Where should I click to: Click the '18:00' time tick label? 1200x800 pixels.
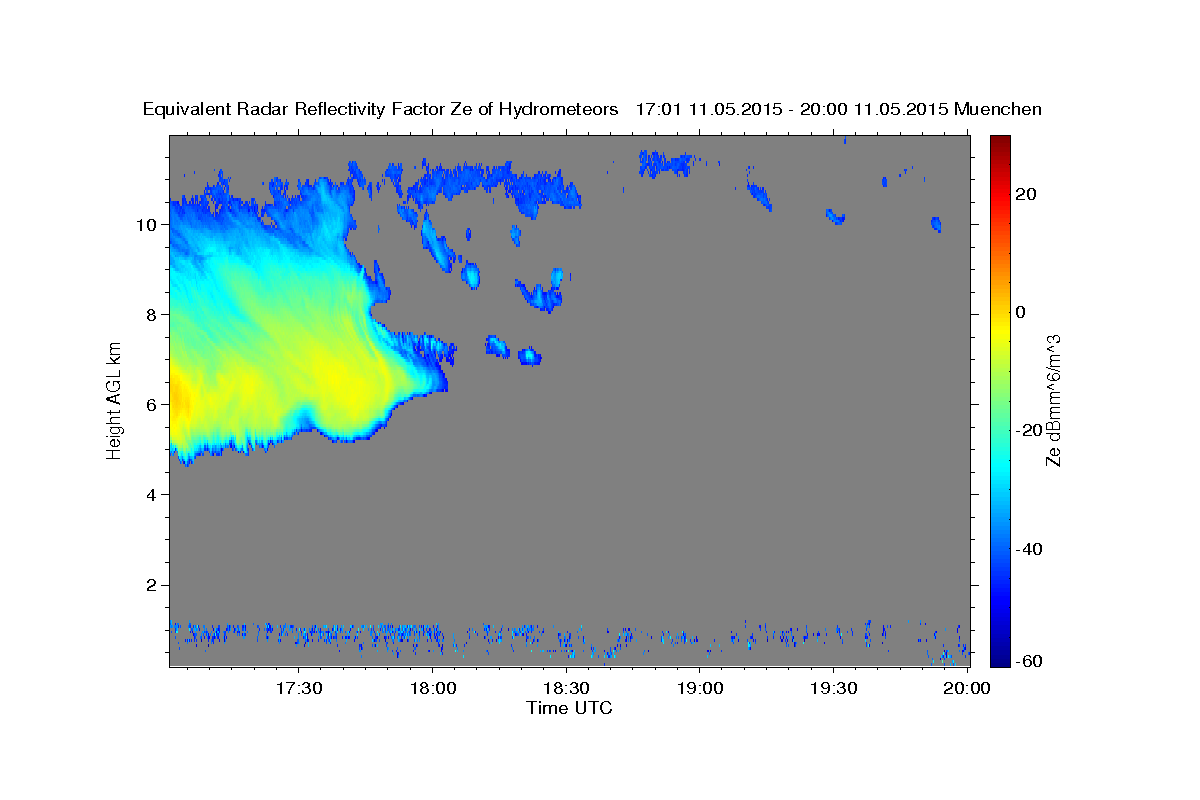[433, 689]
